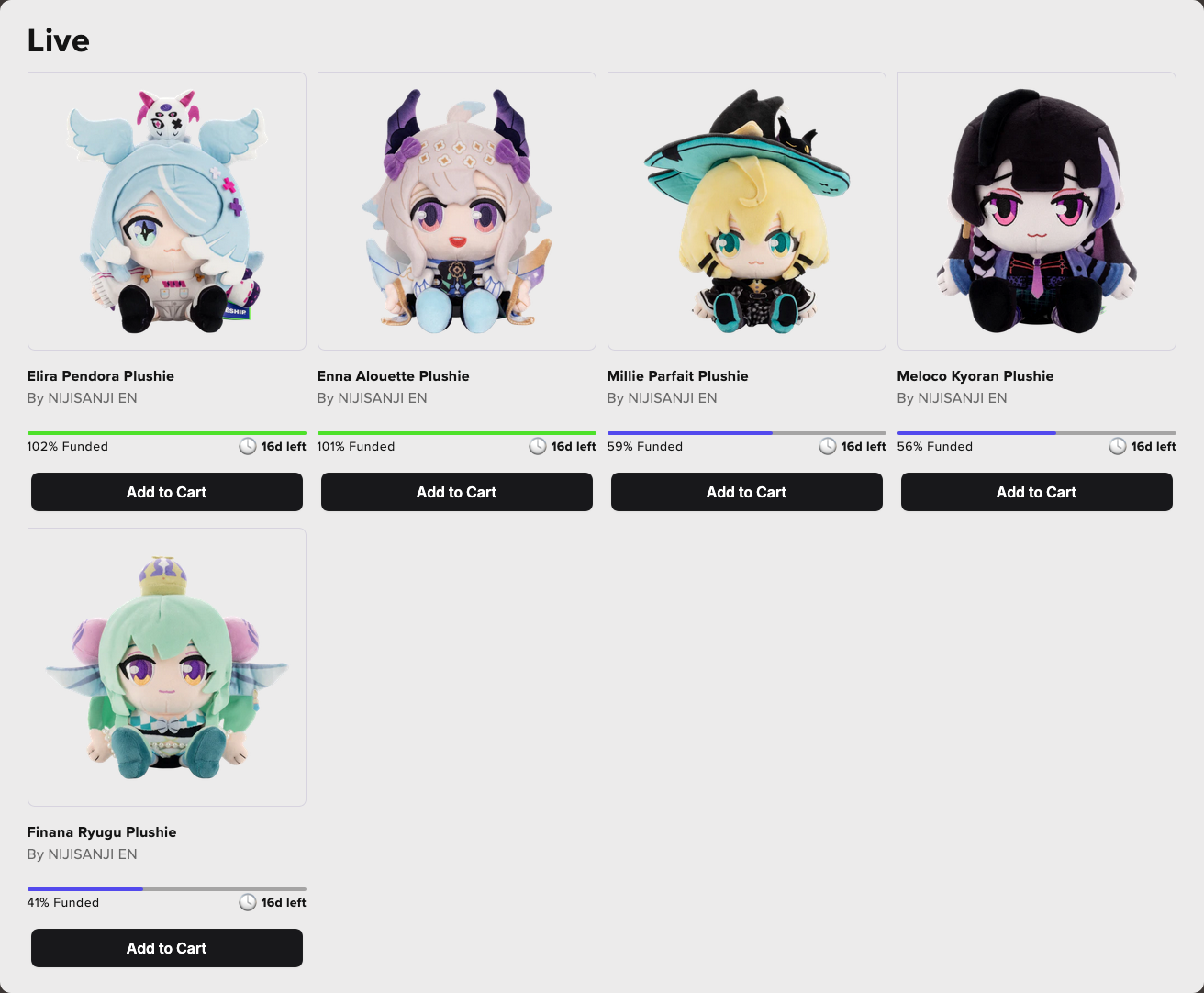Click clock icon on Enna Alouette card
The width and height of the screenshot is (1204, 993).
pos(538,446)
